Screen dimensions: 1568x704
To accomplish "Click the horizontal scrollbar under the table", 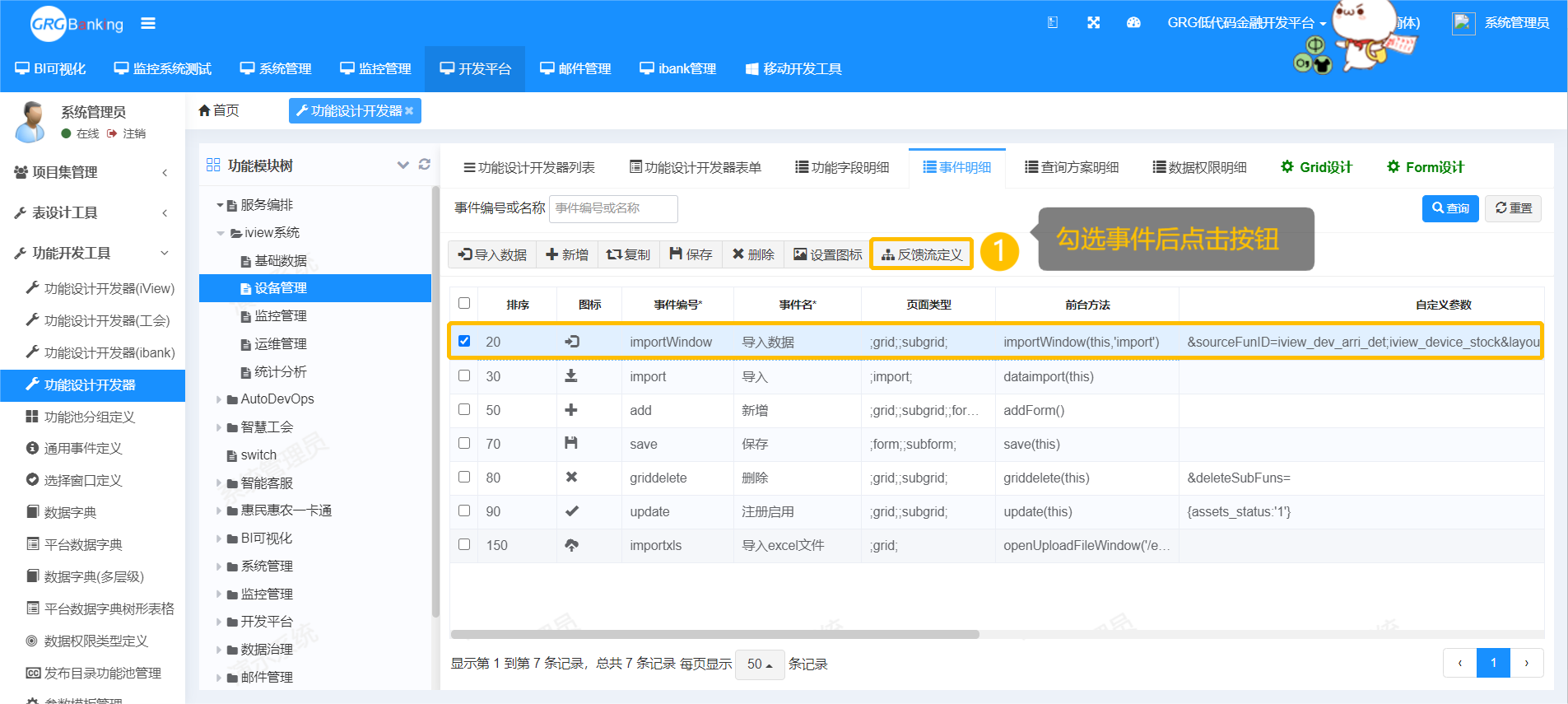I will pyautogui.click(x=714, y=634).
